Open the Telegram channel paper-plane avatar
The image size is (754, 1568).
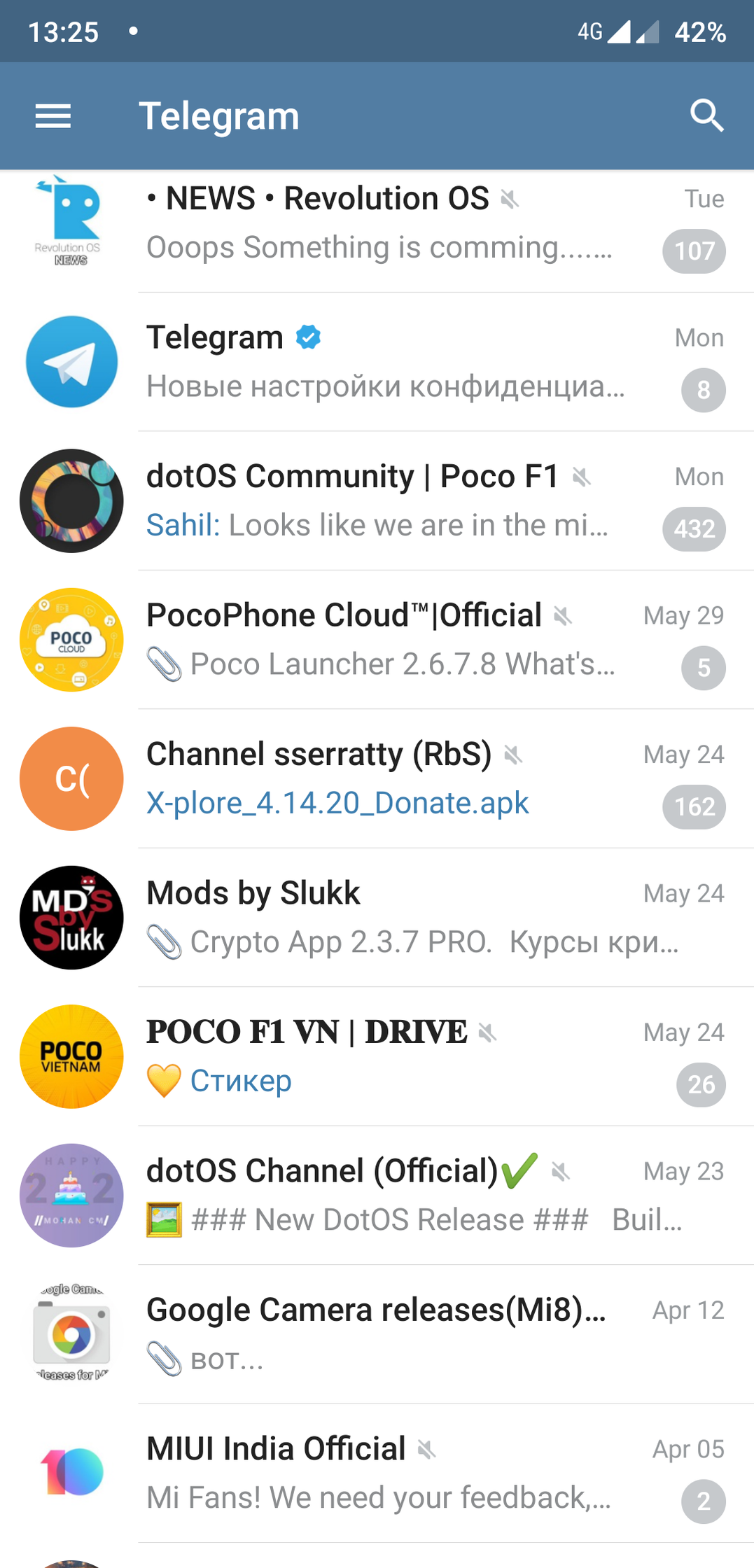[71, 362]
